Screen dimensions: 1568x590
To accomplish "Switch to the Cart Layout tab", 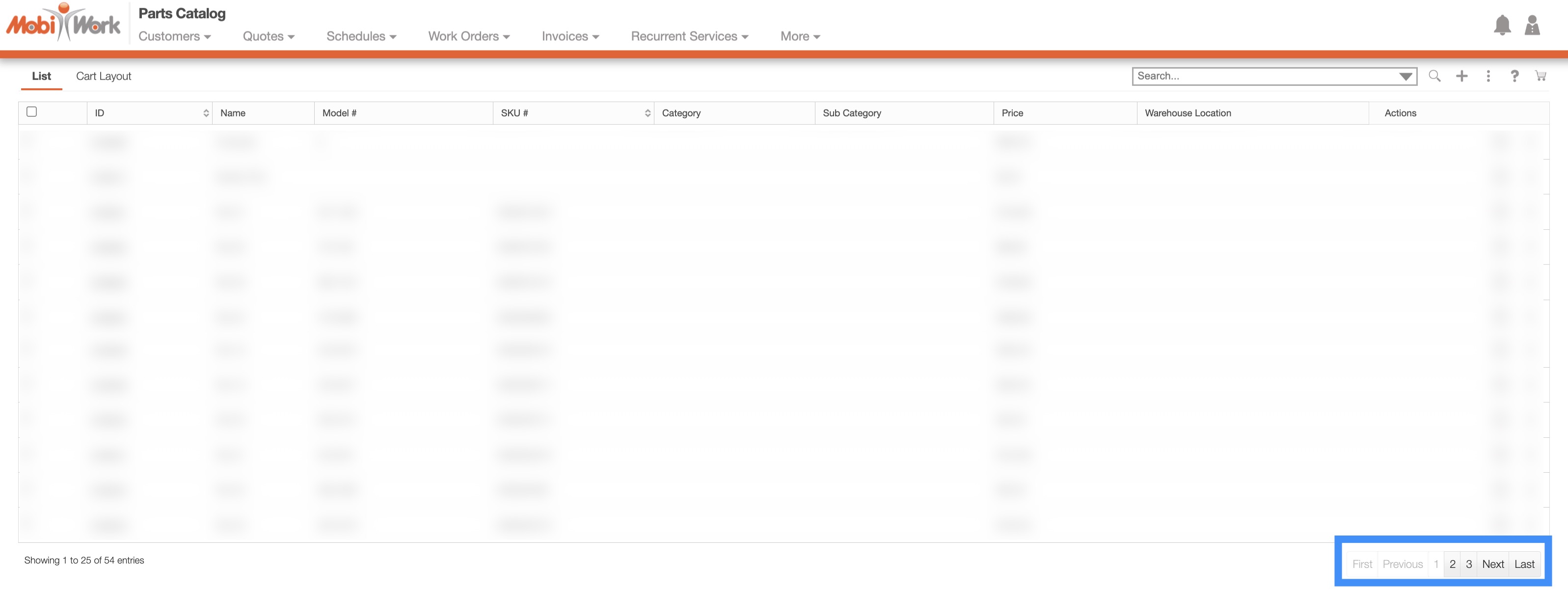I will (x=104, y=76).
